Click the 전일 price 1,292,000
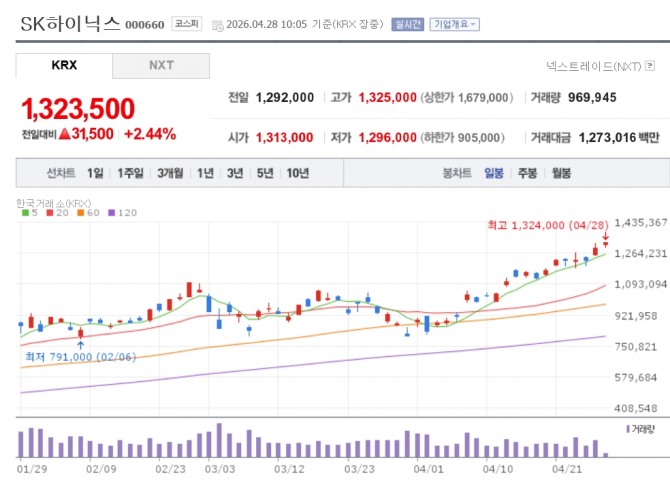670x486 pixels. [x=285, y=98]
